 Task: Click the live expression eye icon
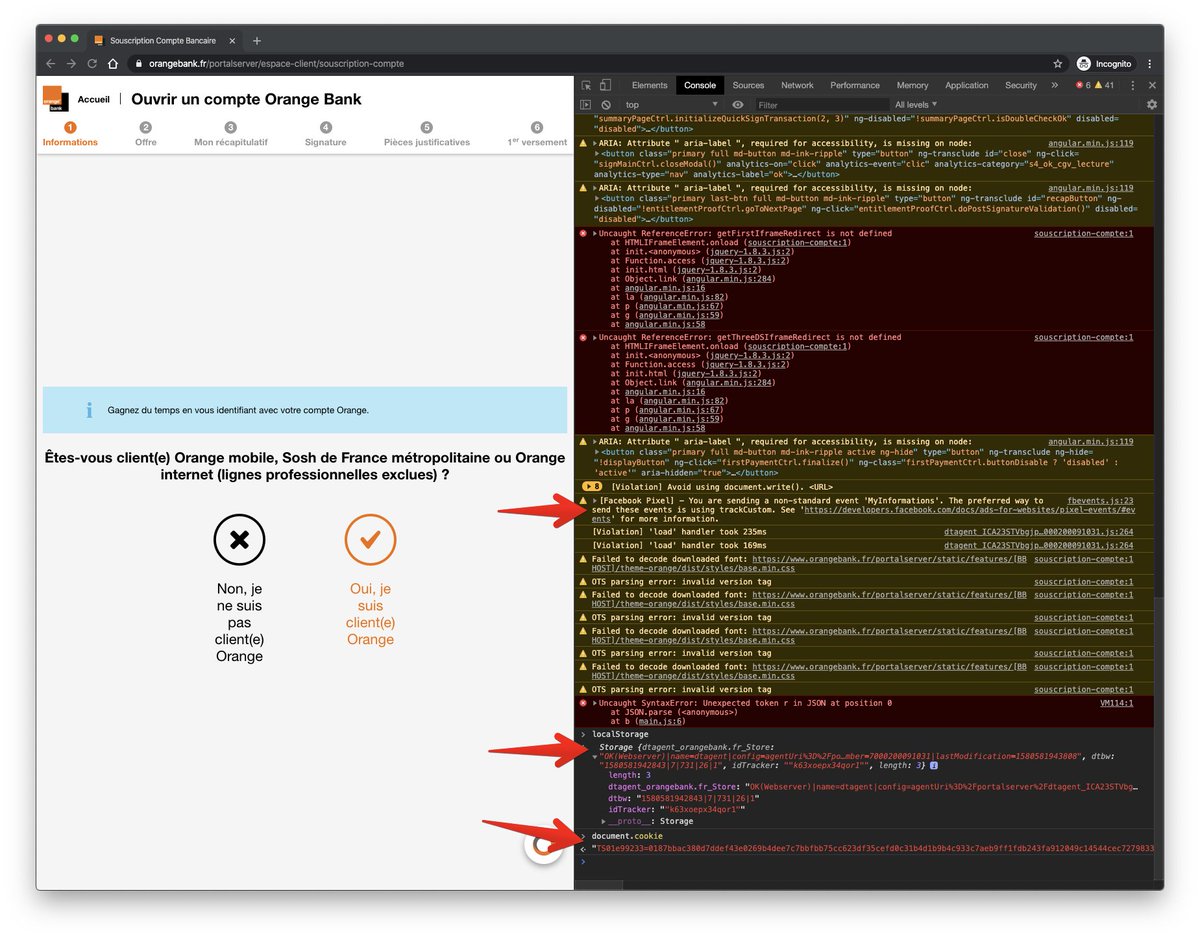click(x=738, y=105)
